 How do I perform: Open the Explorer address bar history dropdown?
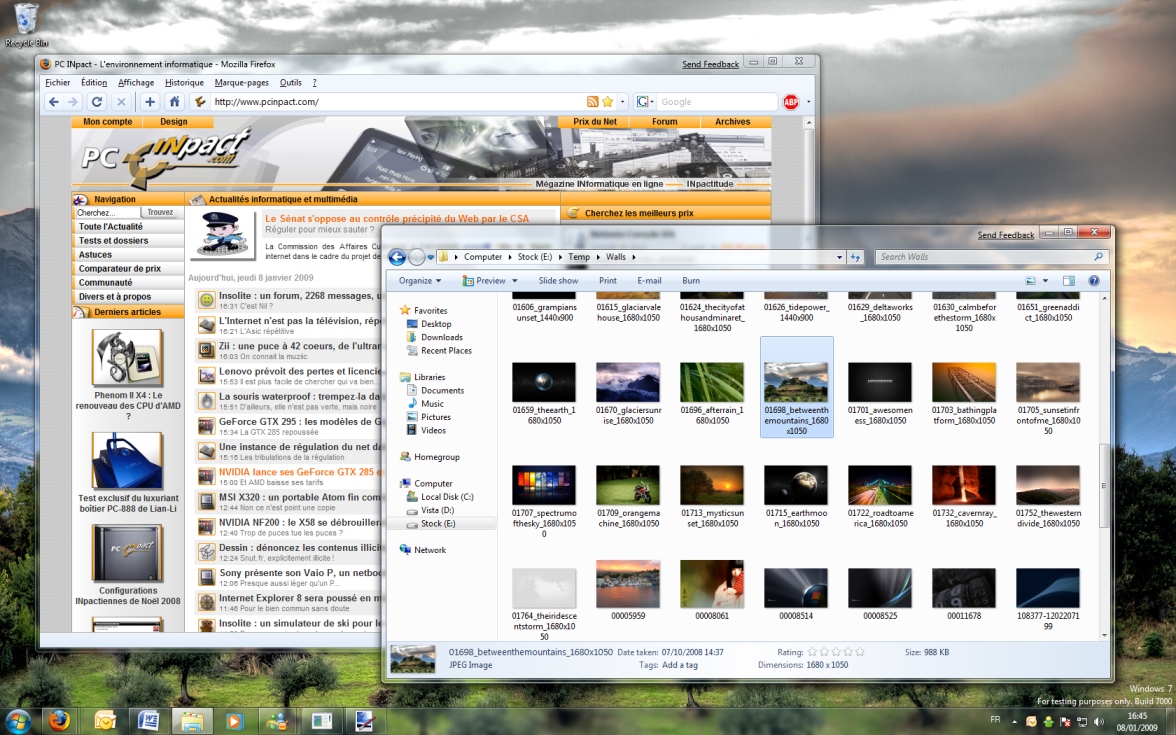[839, 257]
